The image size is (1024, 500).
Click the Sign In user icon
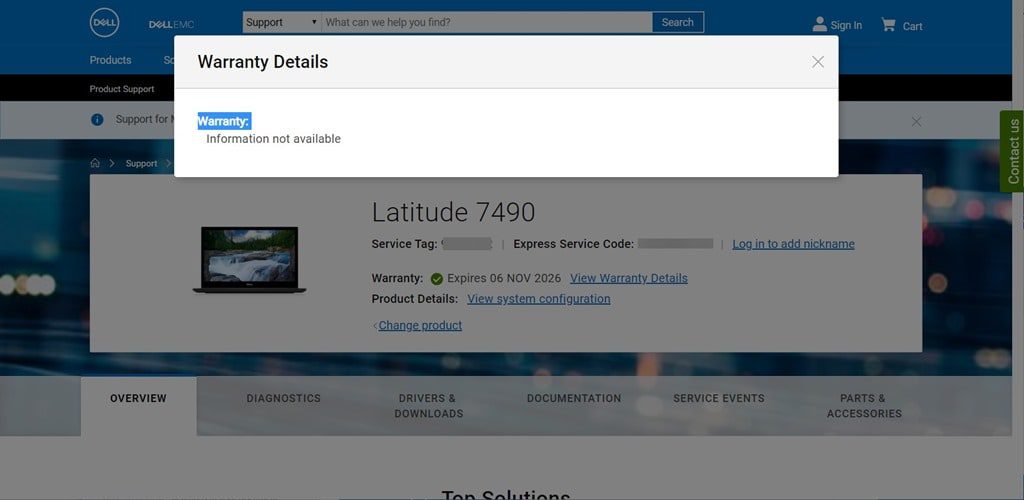coord(820,24)
